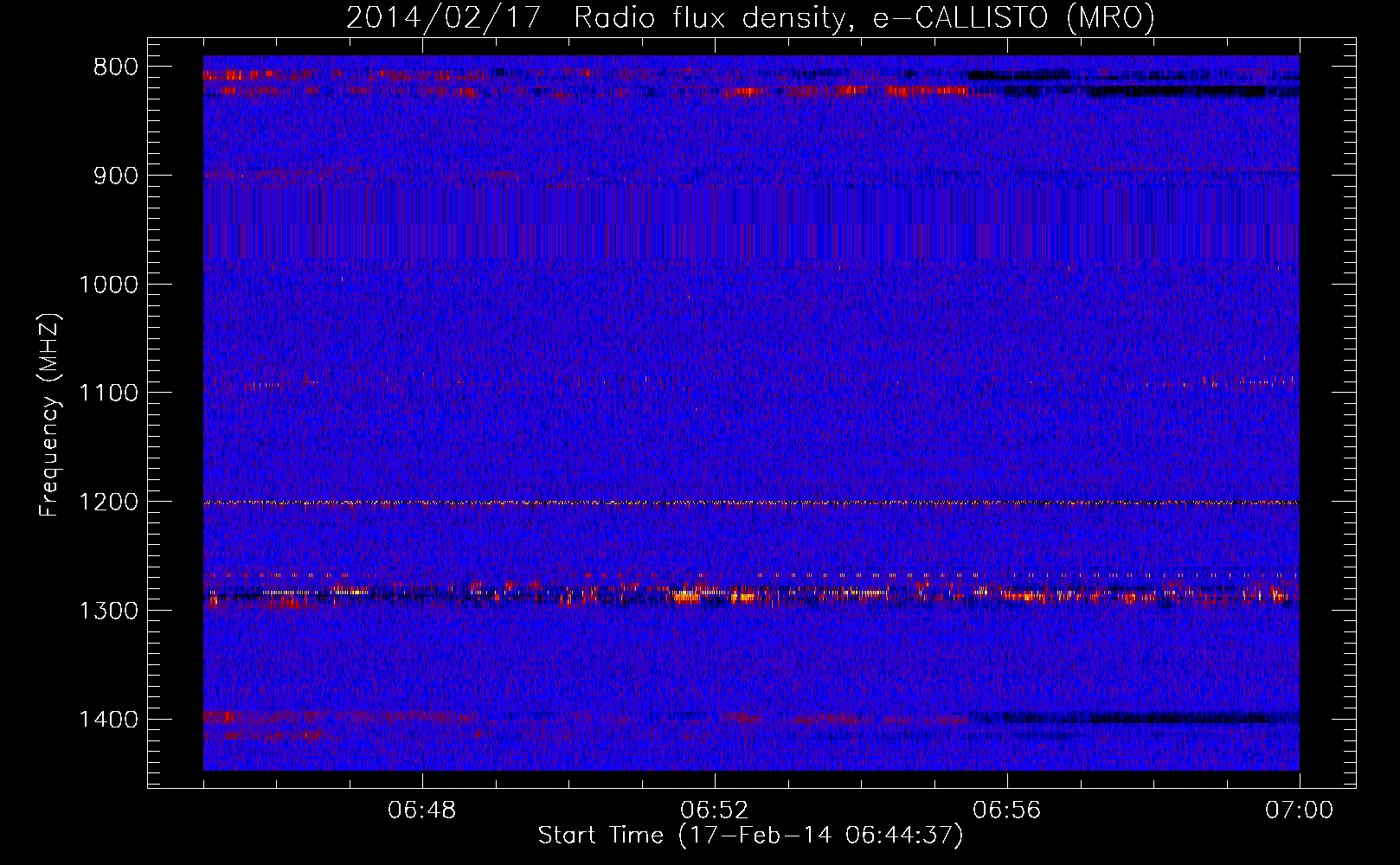The image size is (1400, 865).
Task: Click the "Frequency (MHZ)" y-axis label
Action: 49,415
